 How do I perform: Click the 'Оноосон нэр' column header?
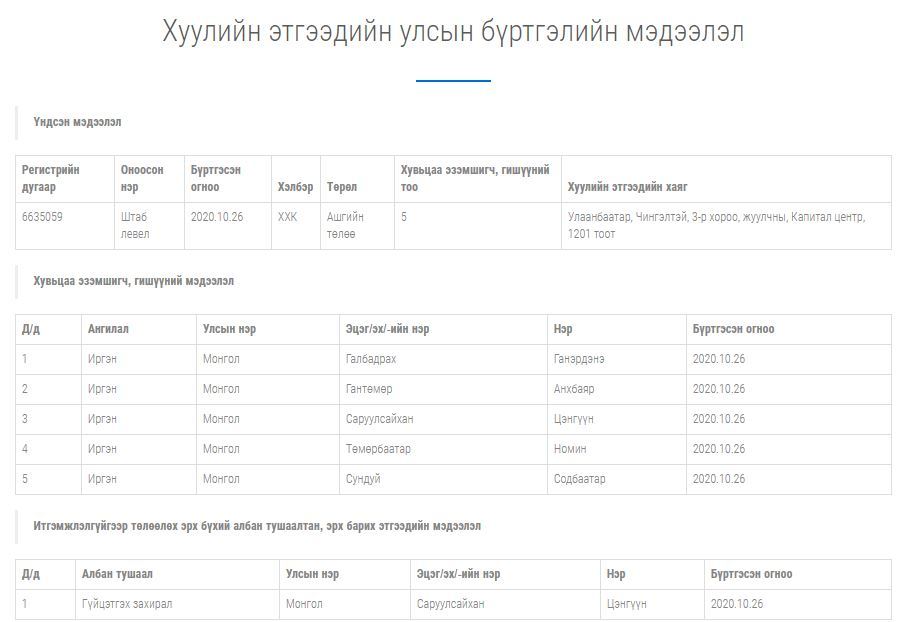click(142, 178)
